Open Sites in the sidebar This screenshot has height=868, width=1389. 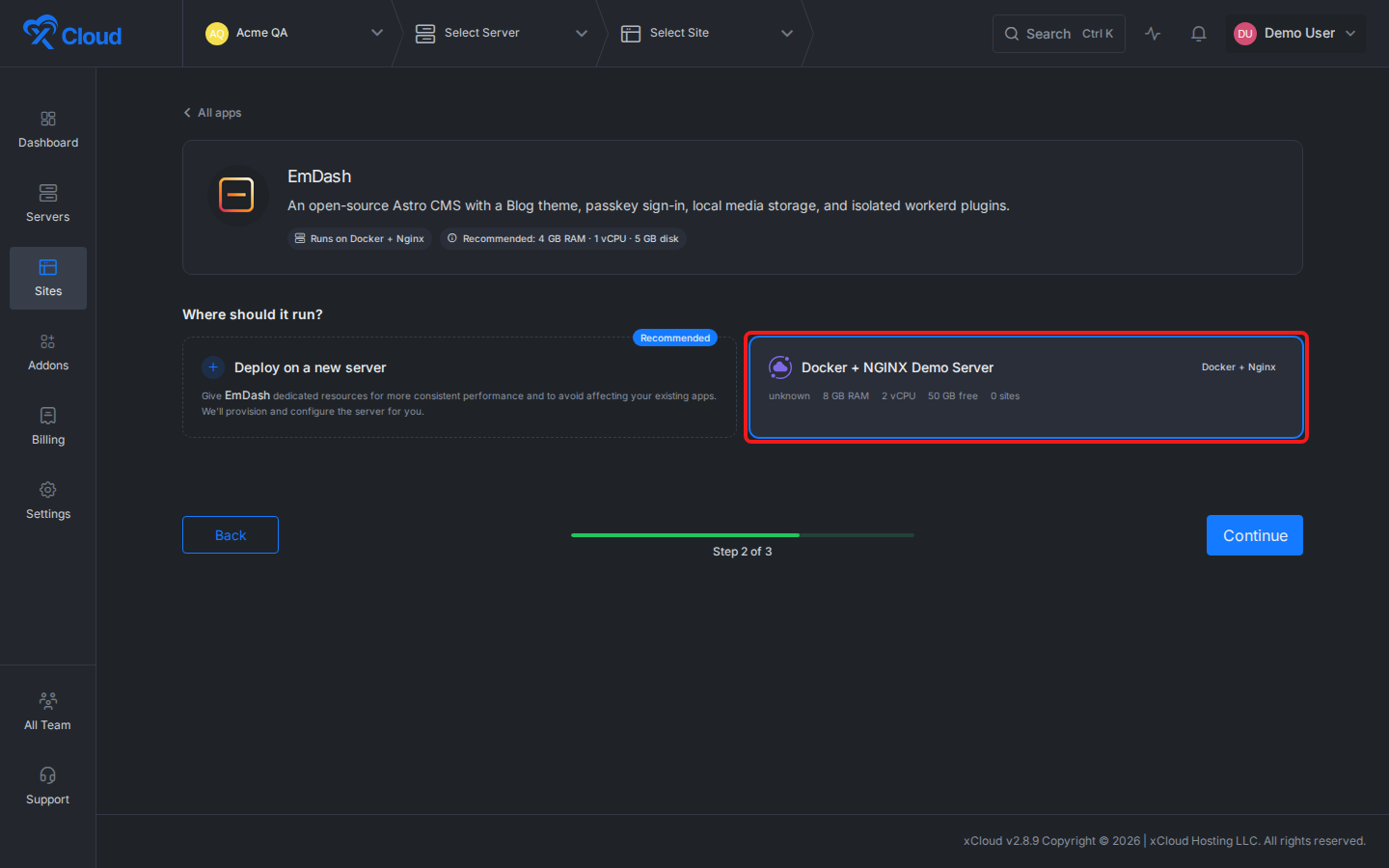tap(48, 279)
